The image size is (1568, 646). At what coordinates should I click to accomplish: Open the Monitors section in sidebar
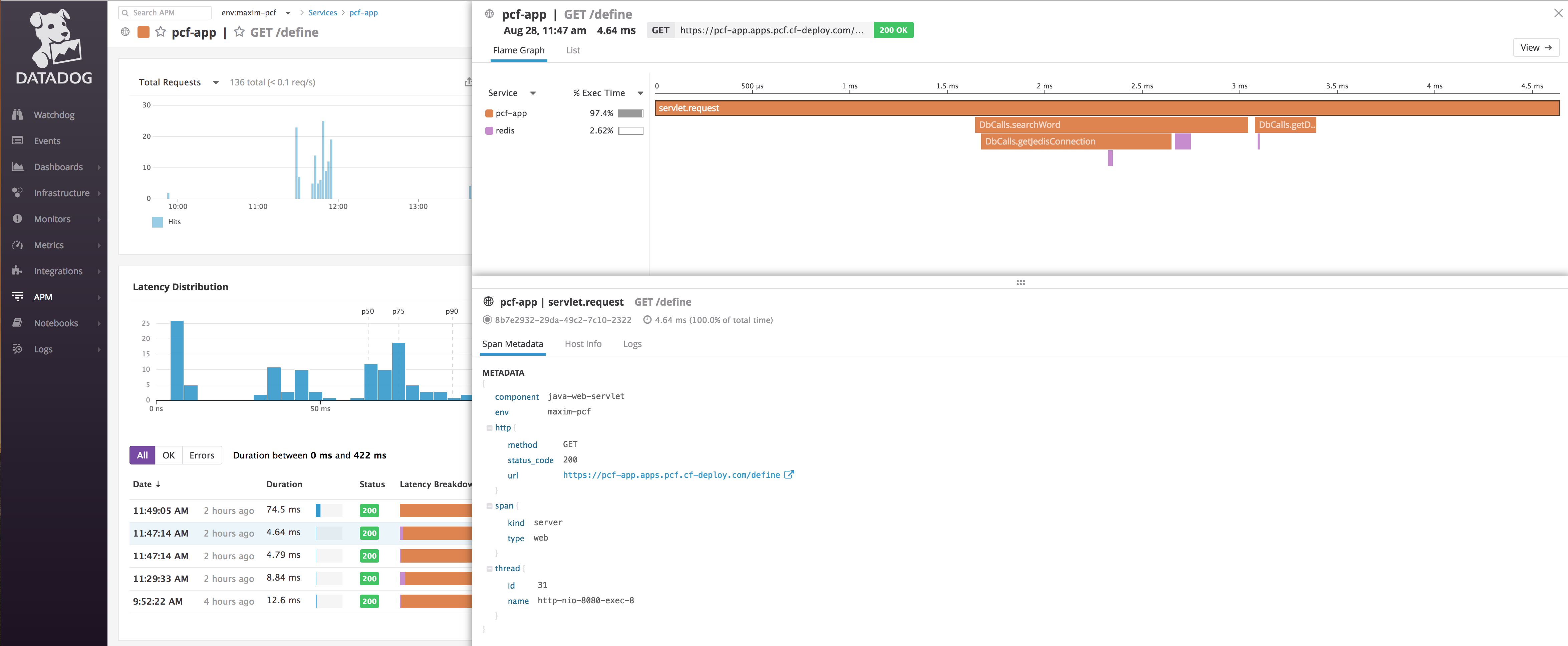51,218
